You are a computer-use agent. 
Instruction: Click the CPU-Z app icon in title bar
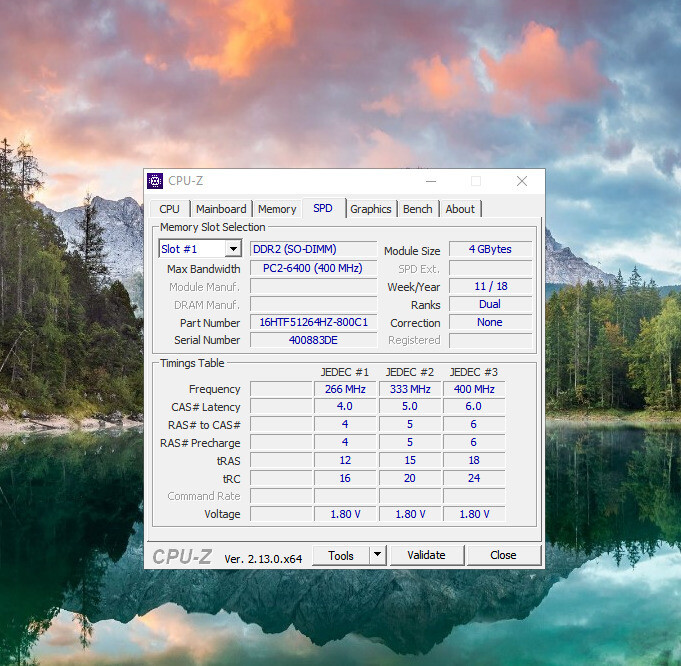tap(155, 181)
